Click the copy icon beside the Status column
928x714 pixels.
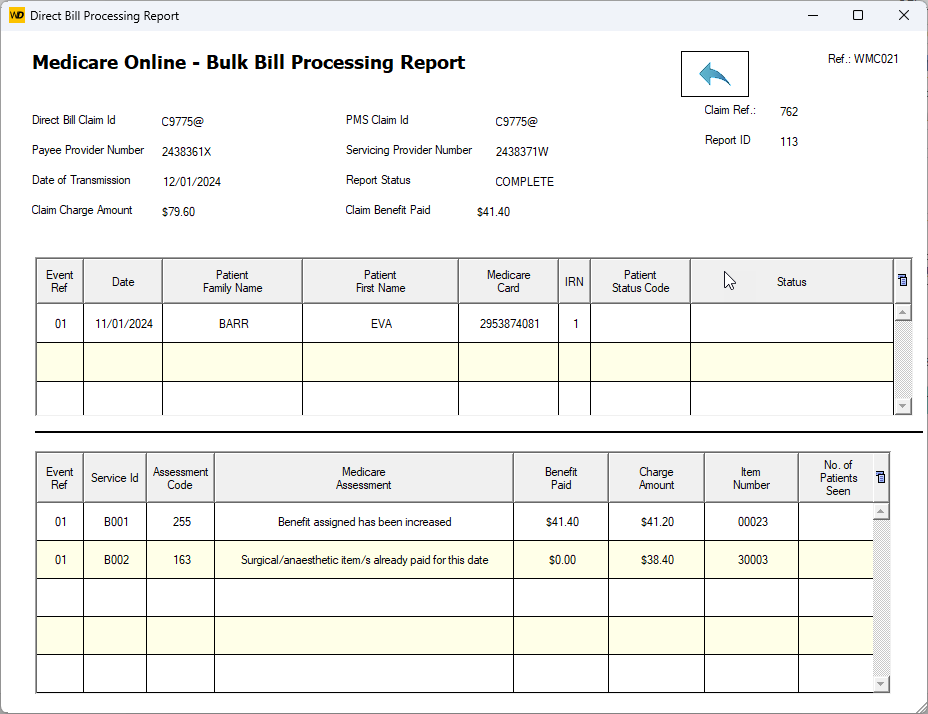point(902,280)
